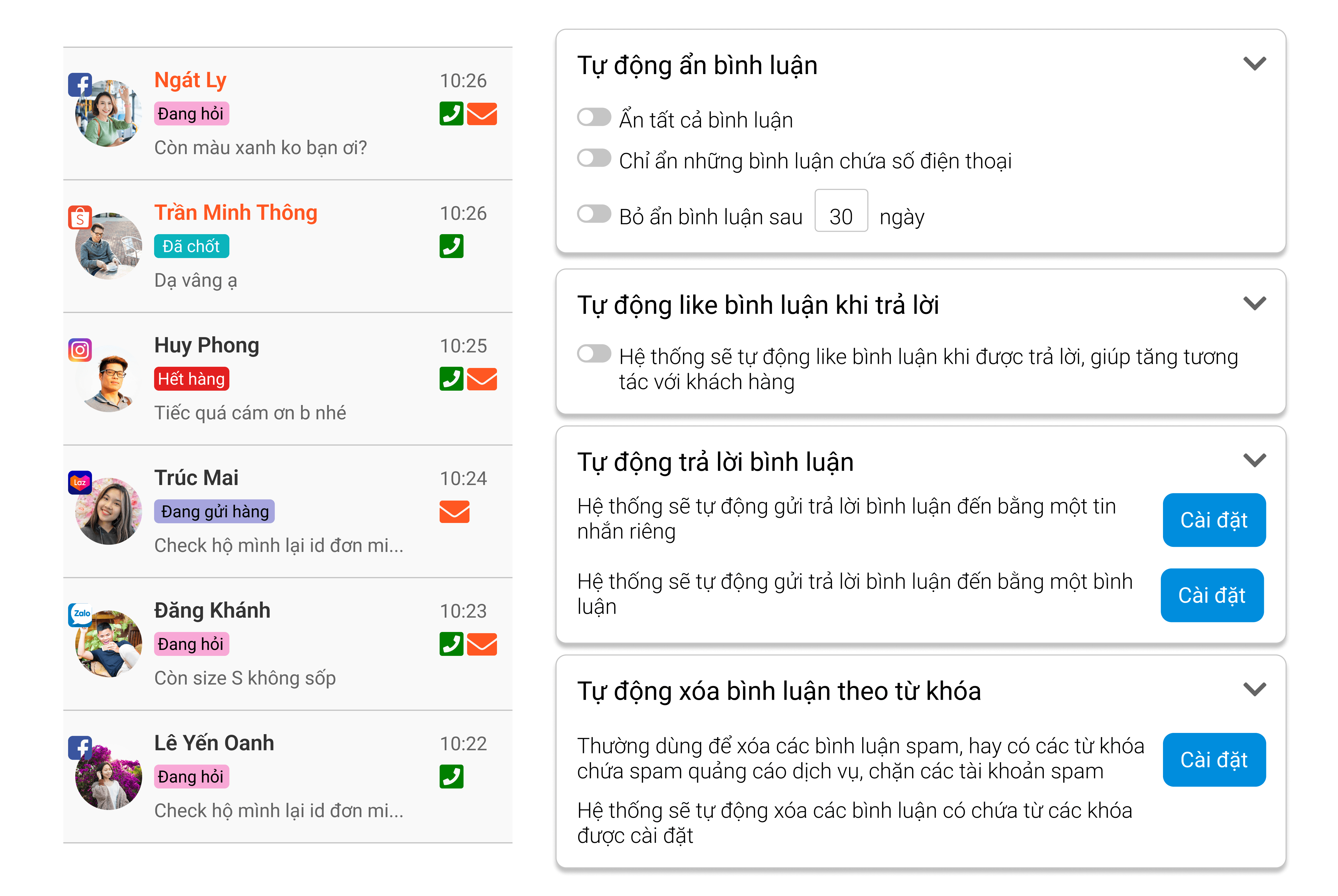Click the Facebook icon on Ngát Ly's conversation

pos(80,85)
